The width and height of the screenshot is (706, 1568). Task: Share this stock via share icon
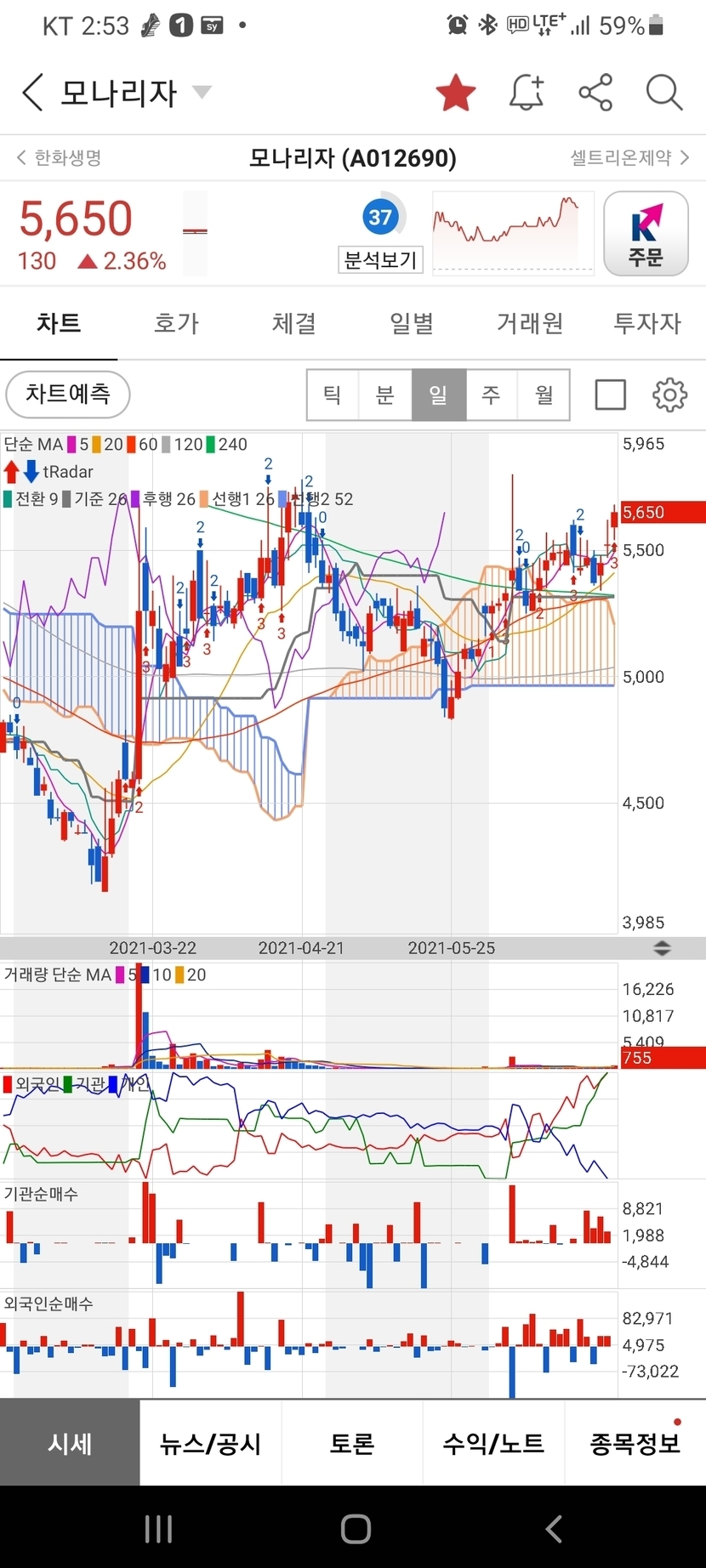(x=595, y=93)
